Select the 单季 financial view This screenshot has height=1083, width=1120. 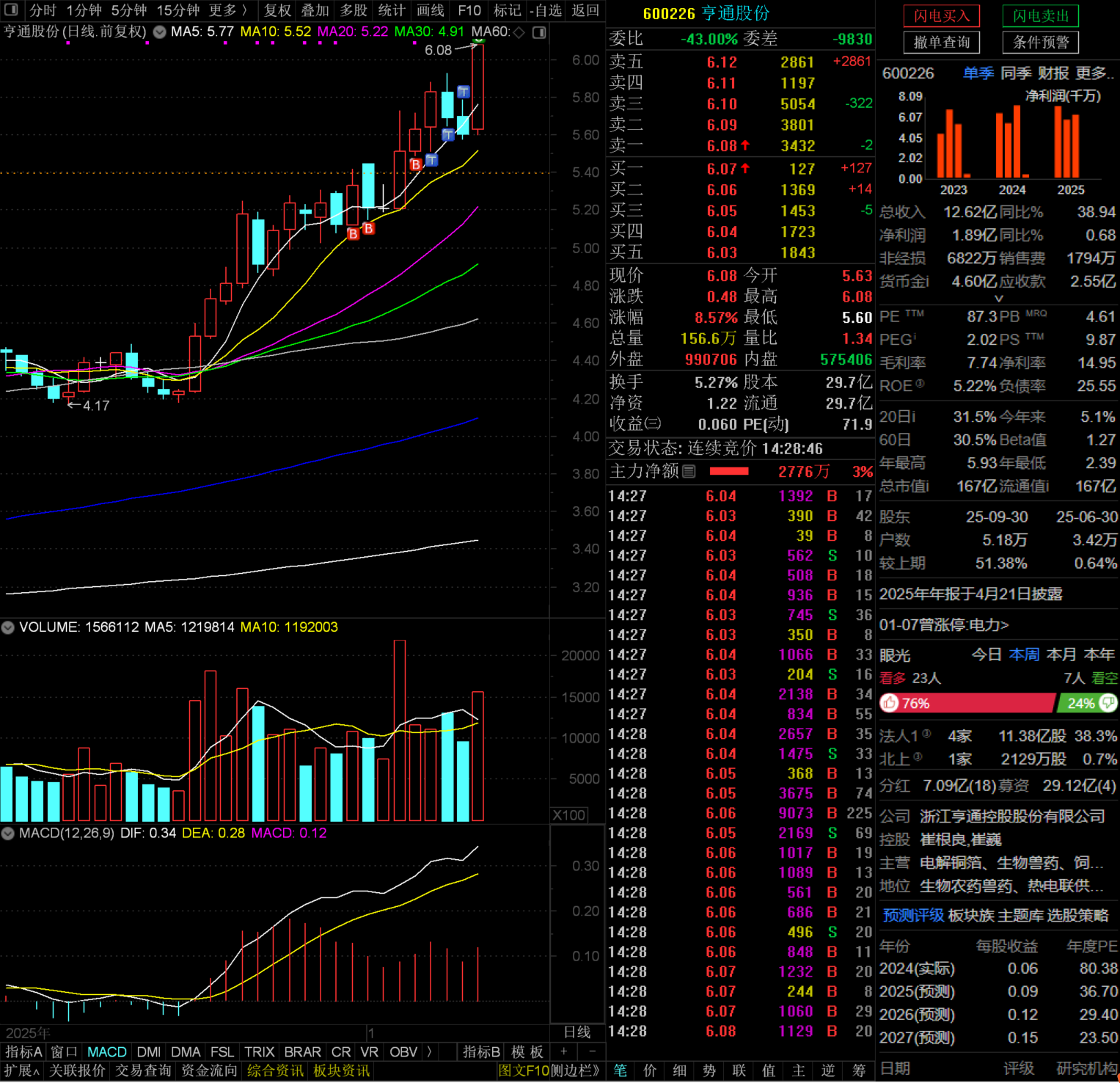[x=978, y=73]
